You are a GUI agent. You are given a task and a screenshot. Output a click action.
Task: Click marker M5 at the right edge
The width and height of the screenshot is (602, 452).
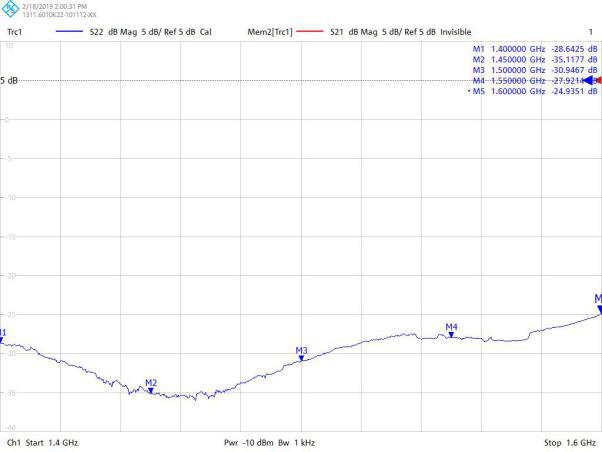598,309
